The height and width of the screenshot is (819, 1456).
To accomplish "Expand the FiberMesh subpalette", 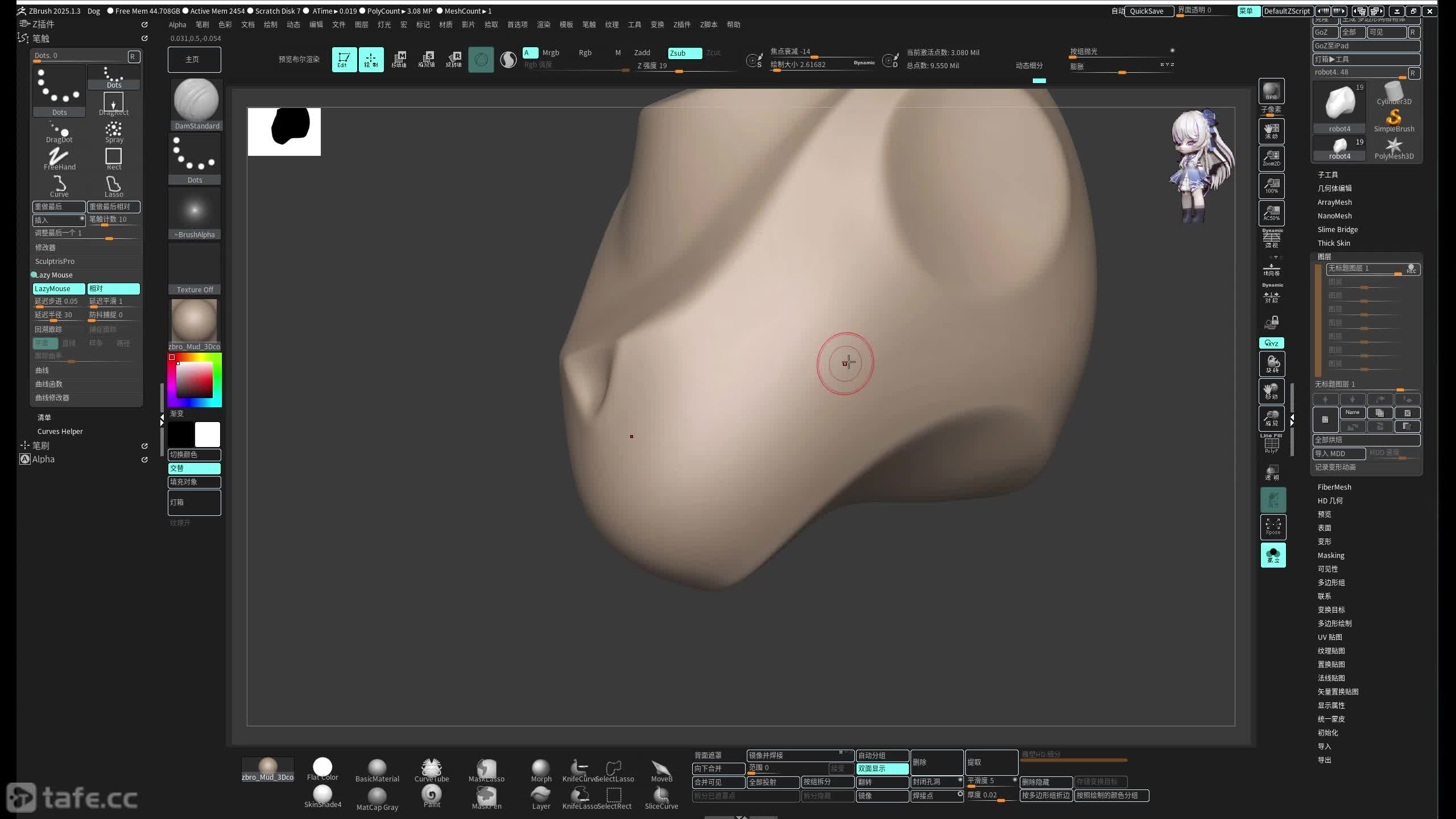I will click(x=1334, y=487).
